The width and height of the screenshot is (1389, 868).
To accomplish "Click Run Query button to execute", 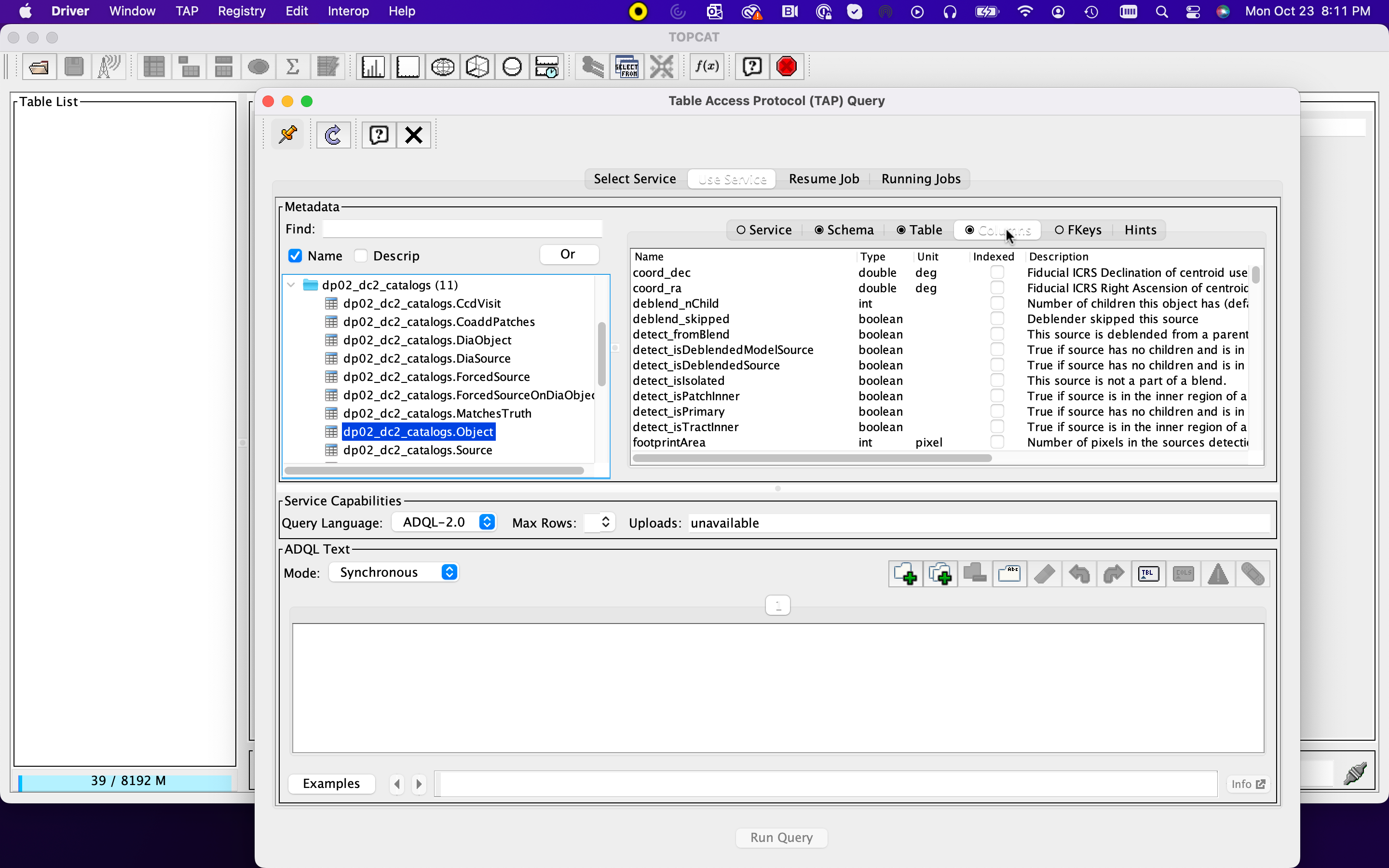I will [x=780, y=837].
